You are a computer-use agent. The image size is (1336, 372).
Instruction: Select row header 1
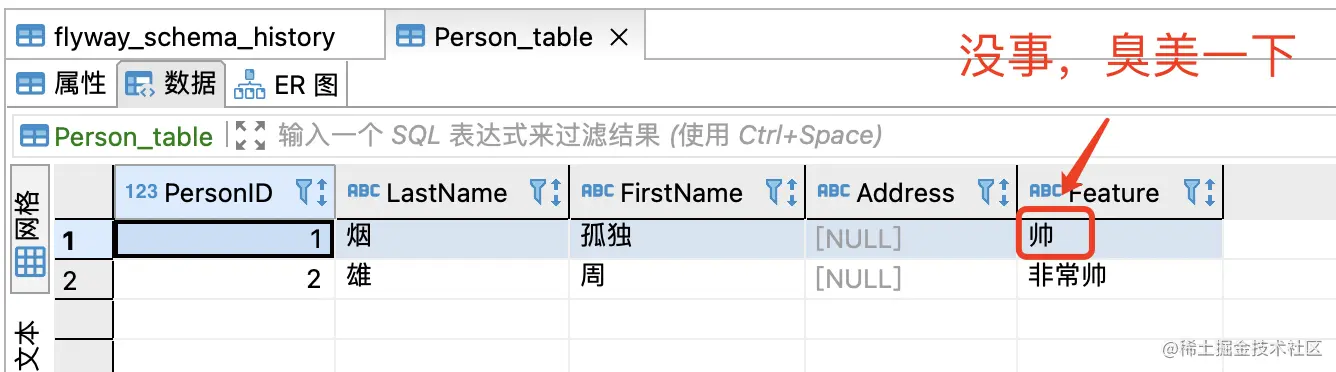(83, 239)
